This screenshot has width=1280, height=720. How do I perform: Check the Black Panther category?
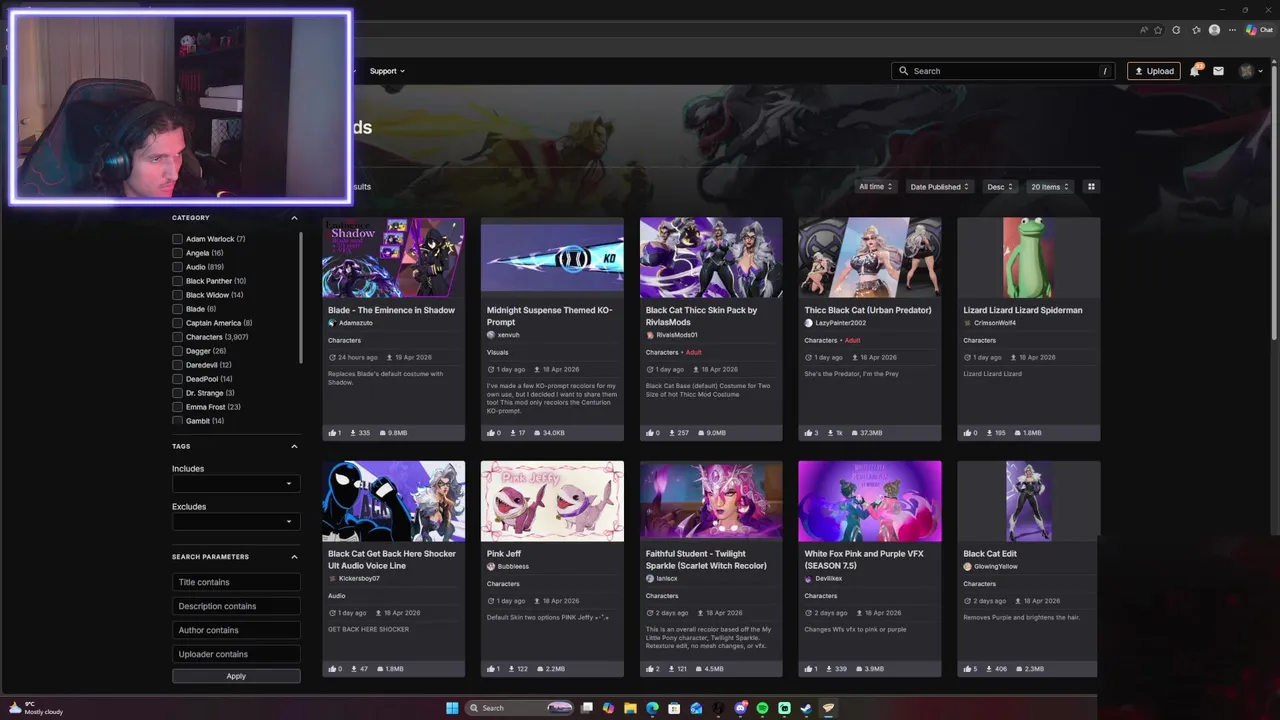pos(177,281)
